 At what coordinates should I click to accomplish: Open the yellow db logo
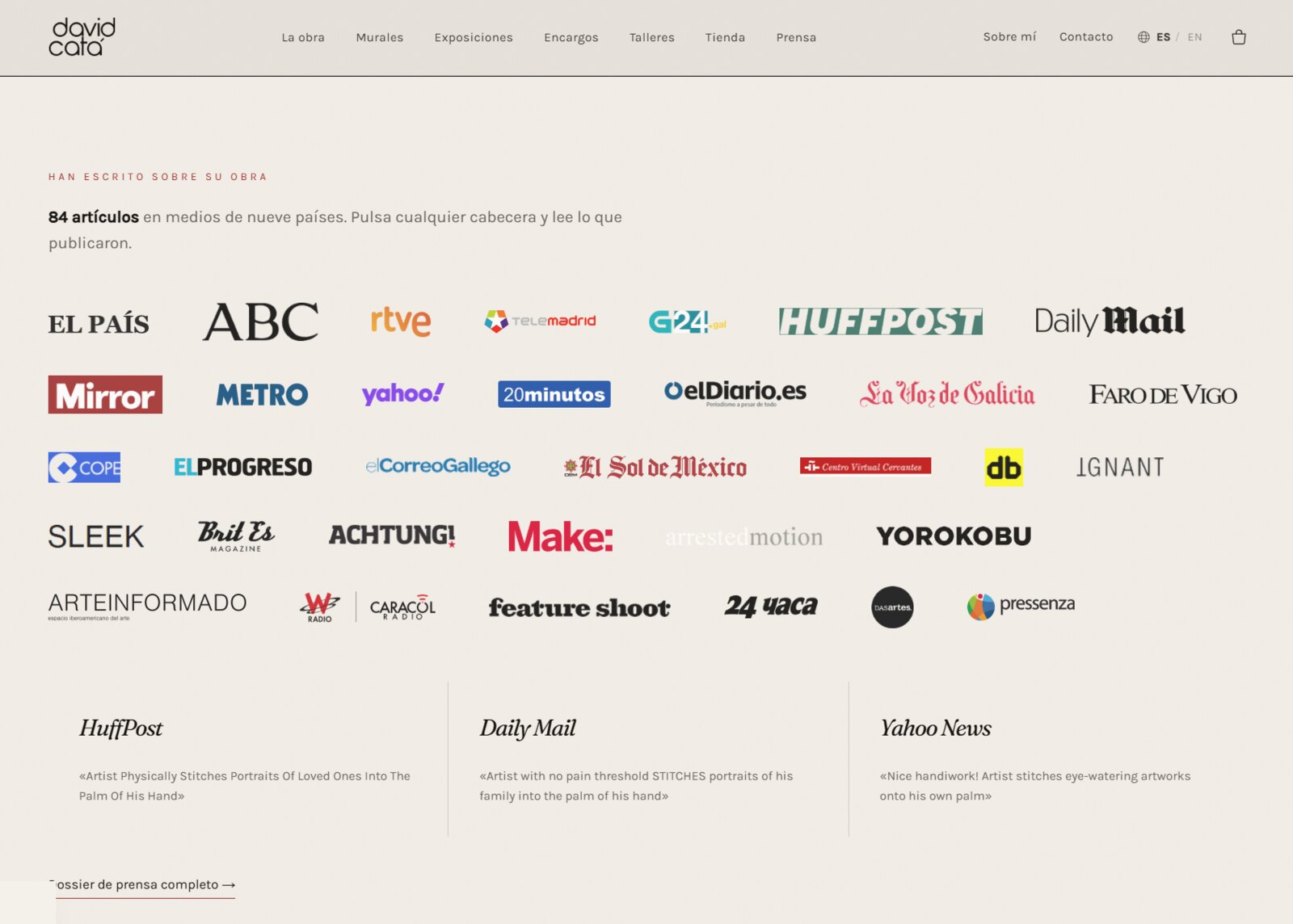[1004, 467]
